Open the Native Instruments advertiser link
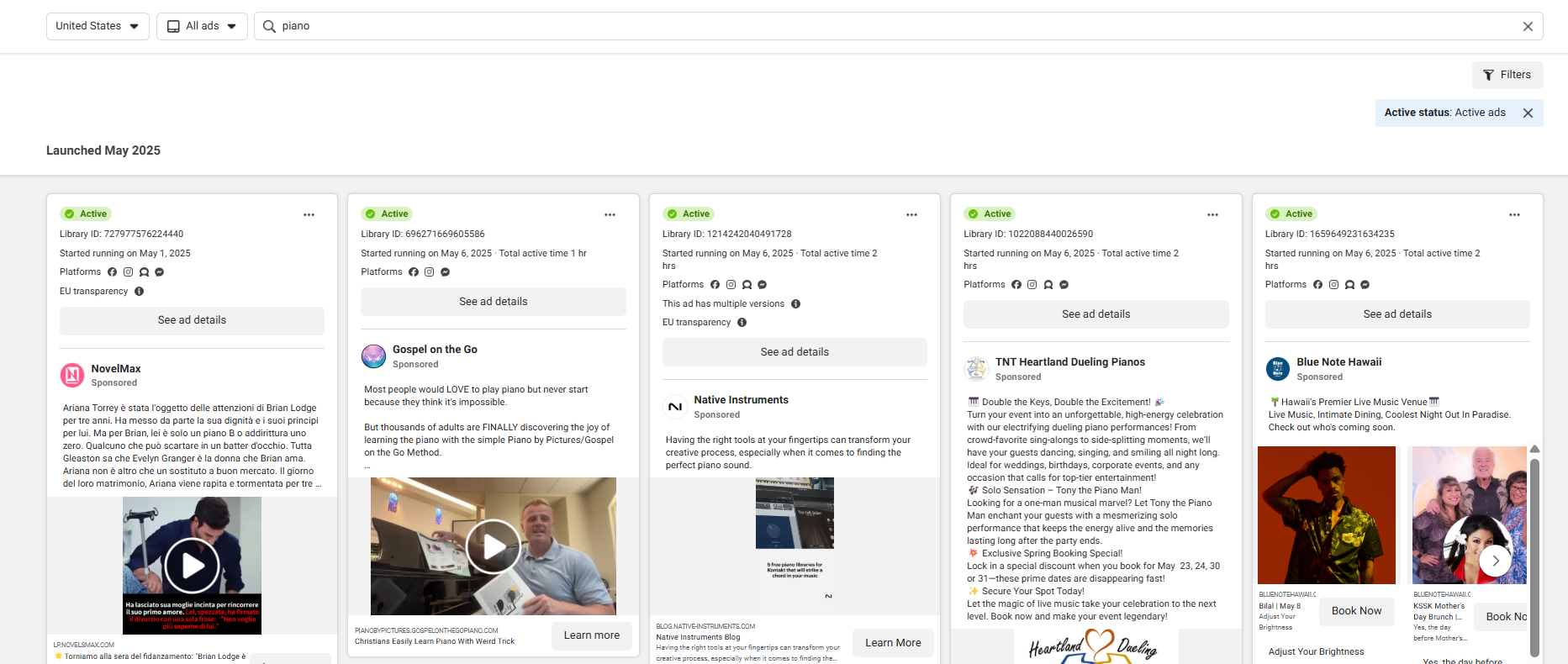Image resolution: width=1568 pixels, height=664 pixels. 741,400
